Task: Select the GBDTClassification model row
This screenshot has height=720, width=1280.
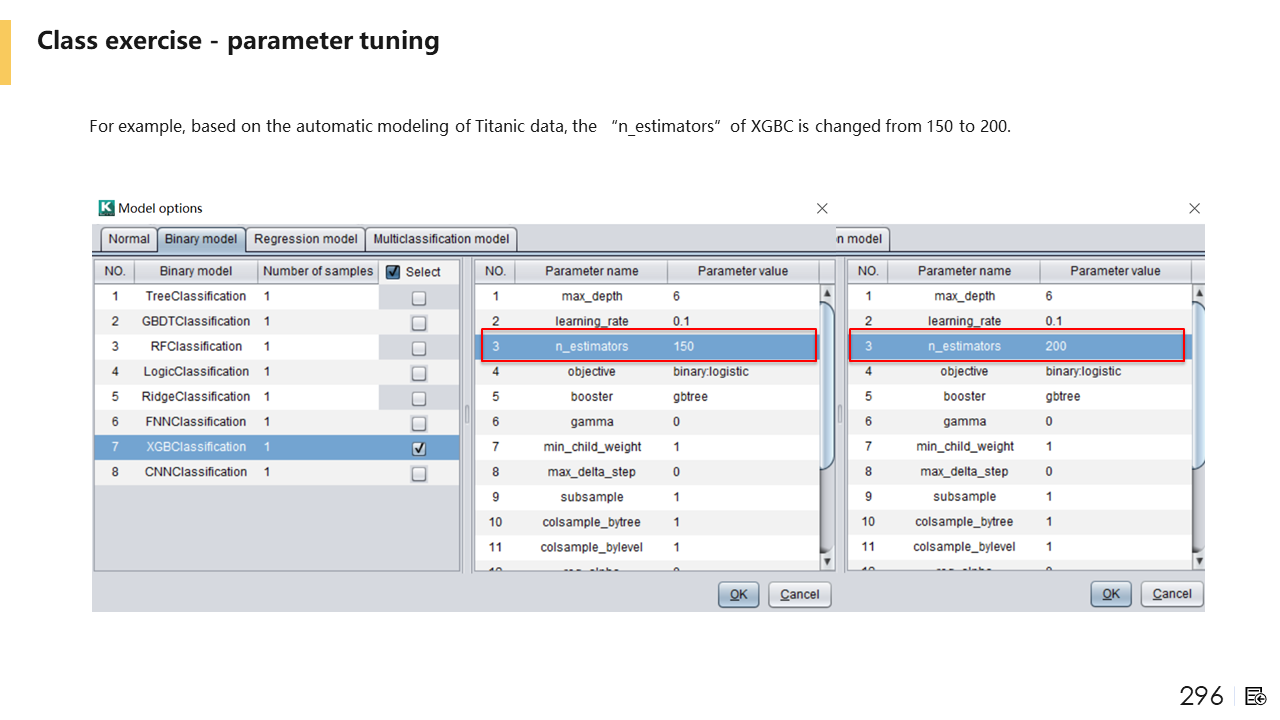Action: (196, 321)
